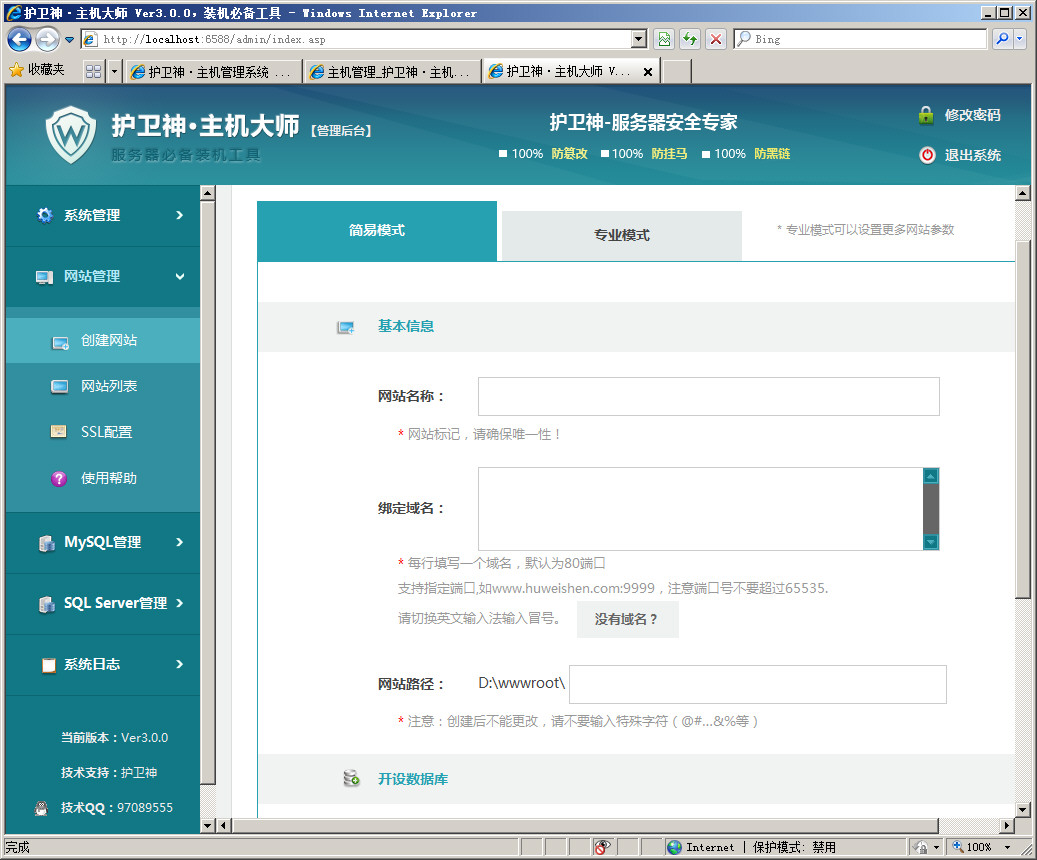Click the content pane vertical scrollbar thumb
This screenshot has height=860, width=1037.
1022,420
